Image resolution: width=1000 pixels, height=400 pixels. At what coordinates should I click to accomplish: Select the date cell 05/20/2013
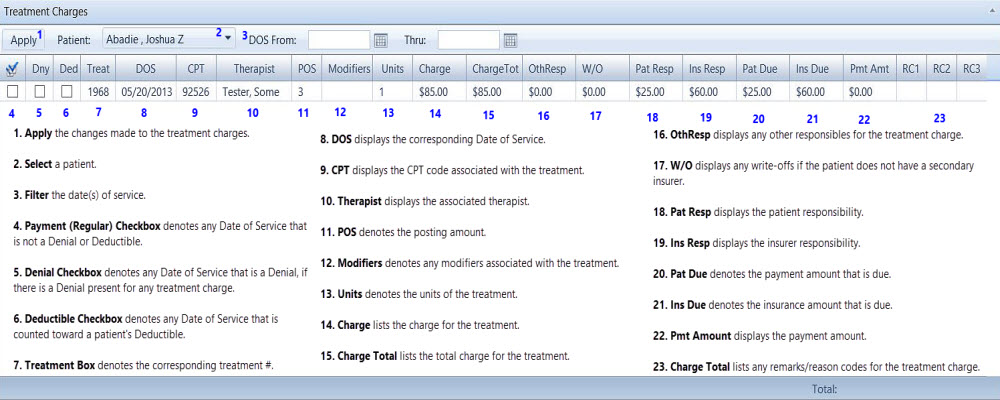(x=146, y=92)
